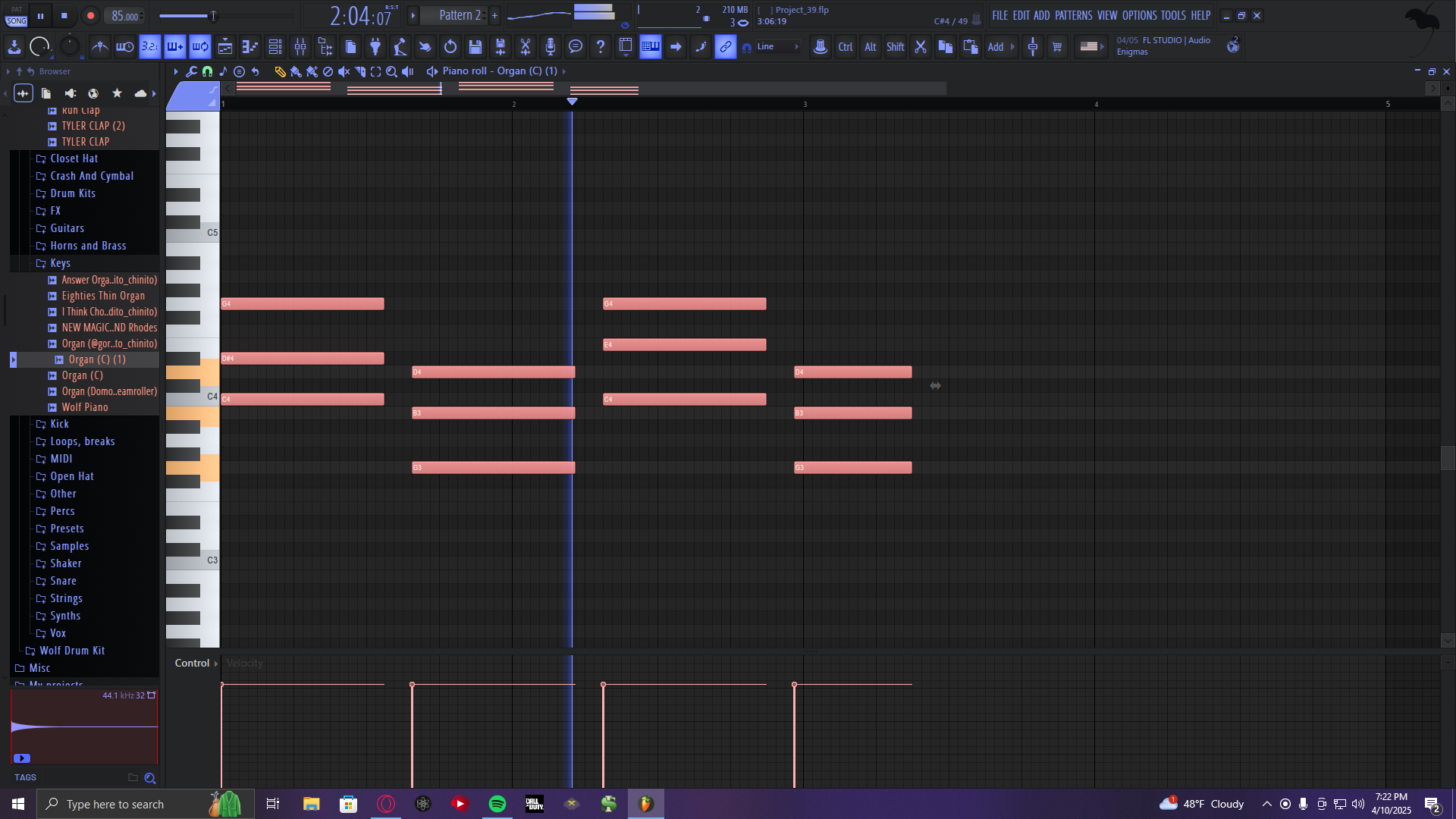Collapse the Keys folder in browser
The image size is (1456, 819).
pyautogui.click(x=60, y=263)
